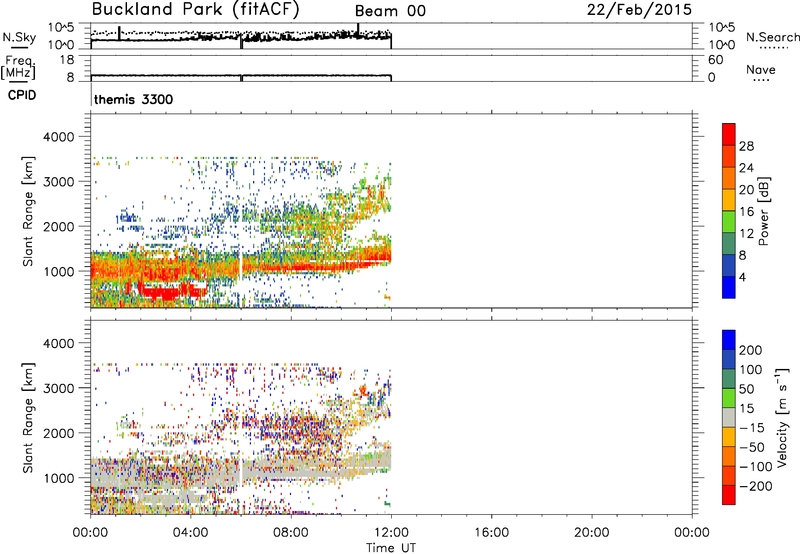
Task: Select the "themis 3300" program text
Action: tap(134, 99)
